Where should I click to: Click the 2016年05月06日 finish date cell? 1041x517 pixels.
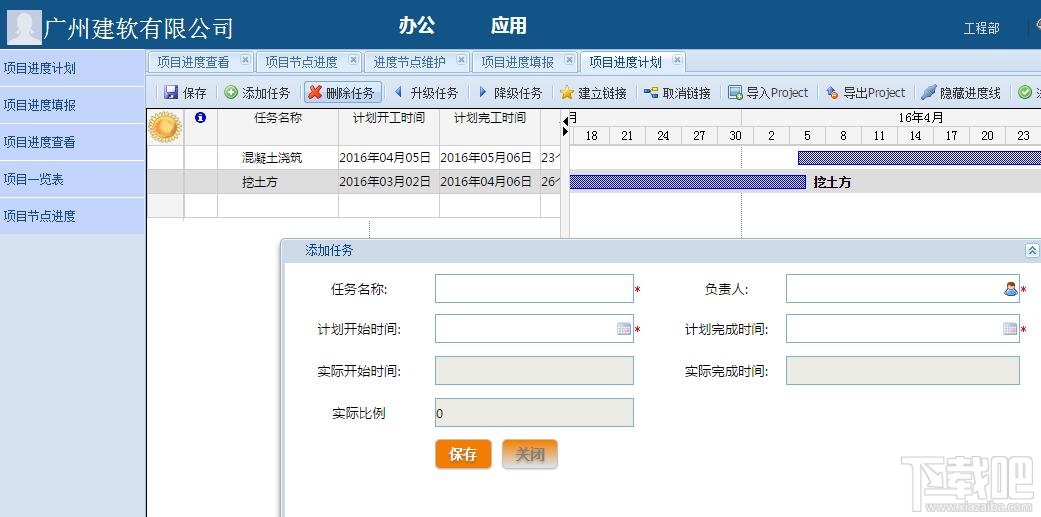[490, 158]
